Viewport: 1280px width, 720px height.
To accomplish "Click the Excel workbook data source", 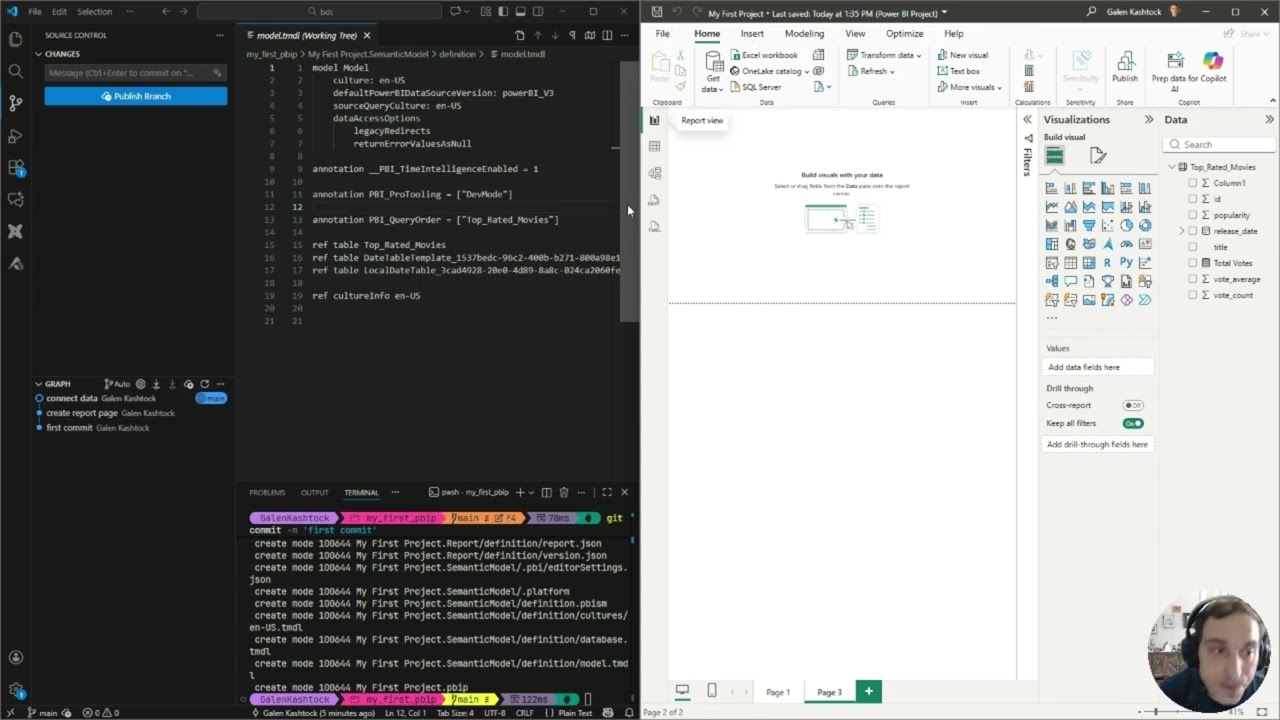I will pos(763,55).
